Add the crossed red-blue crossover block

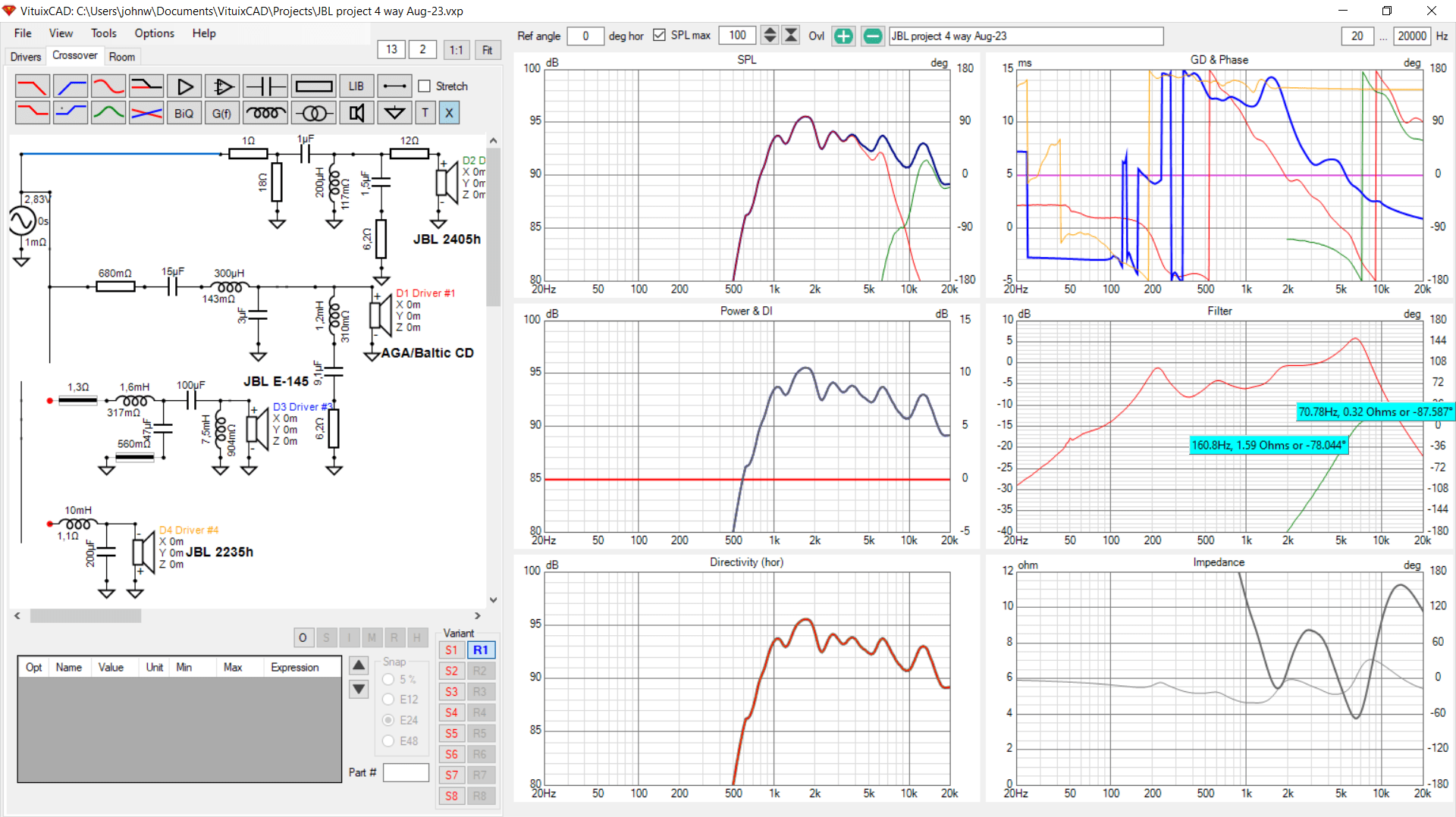pos(146,113)
